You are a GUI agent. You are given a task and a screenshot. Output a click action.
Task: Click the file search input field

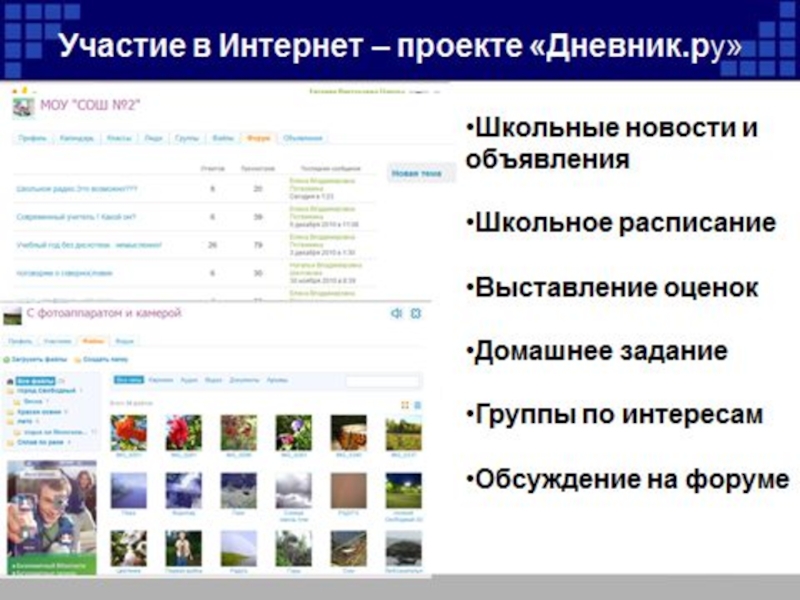382,381
